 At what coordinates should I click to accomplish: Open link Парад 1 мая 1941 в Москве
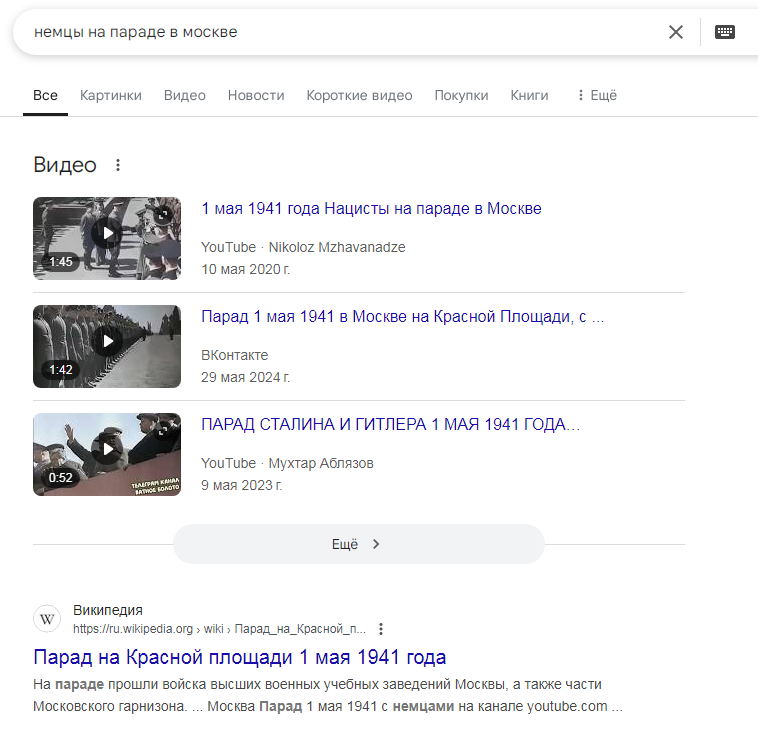403,316
